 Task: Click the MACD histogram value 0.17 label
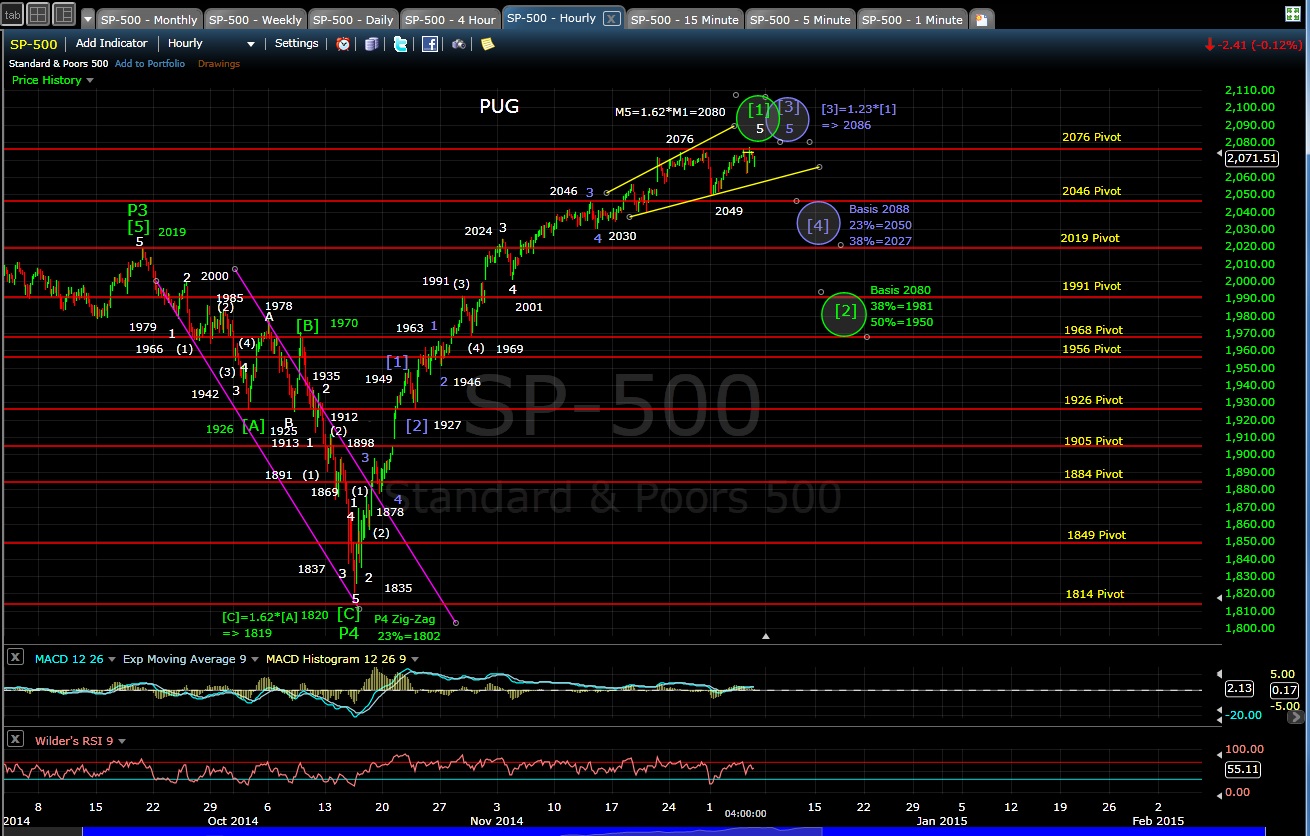point(1283,689)
